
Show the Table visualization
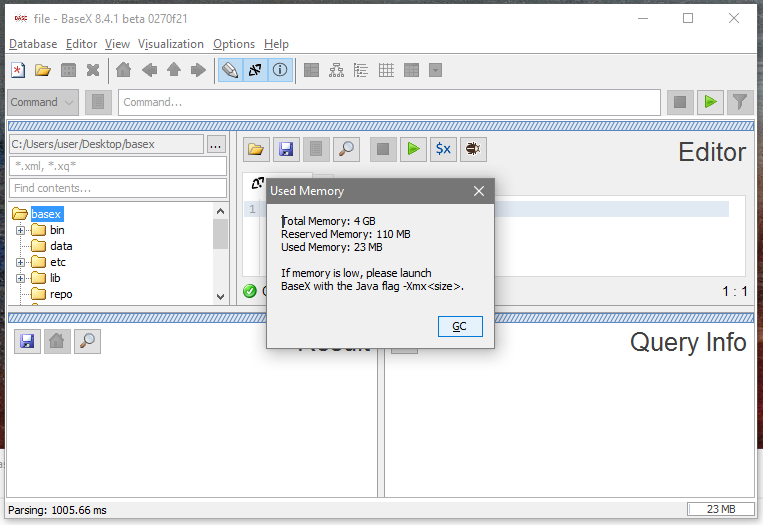point(411,71)
